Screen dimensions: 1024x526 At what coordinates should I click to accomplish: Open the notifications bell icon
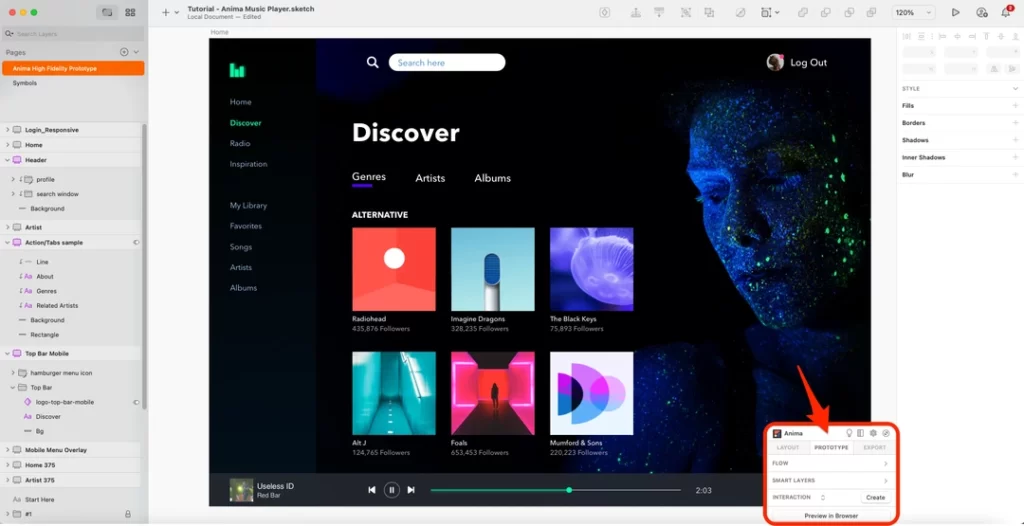[1006, 12]
